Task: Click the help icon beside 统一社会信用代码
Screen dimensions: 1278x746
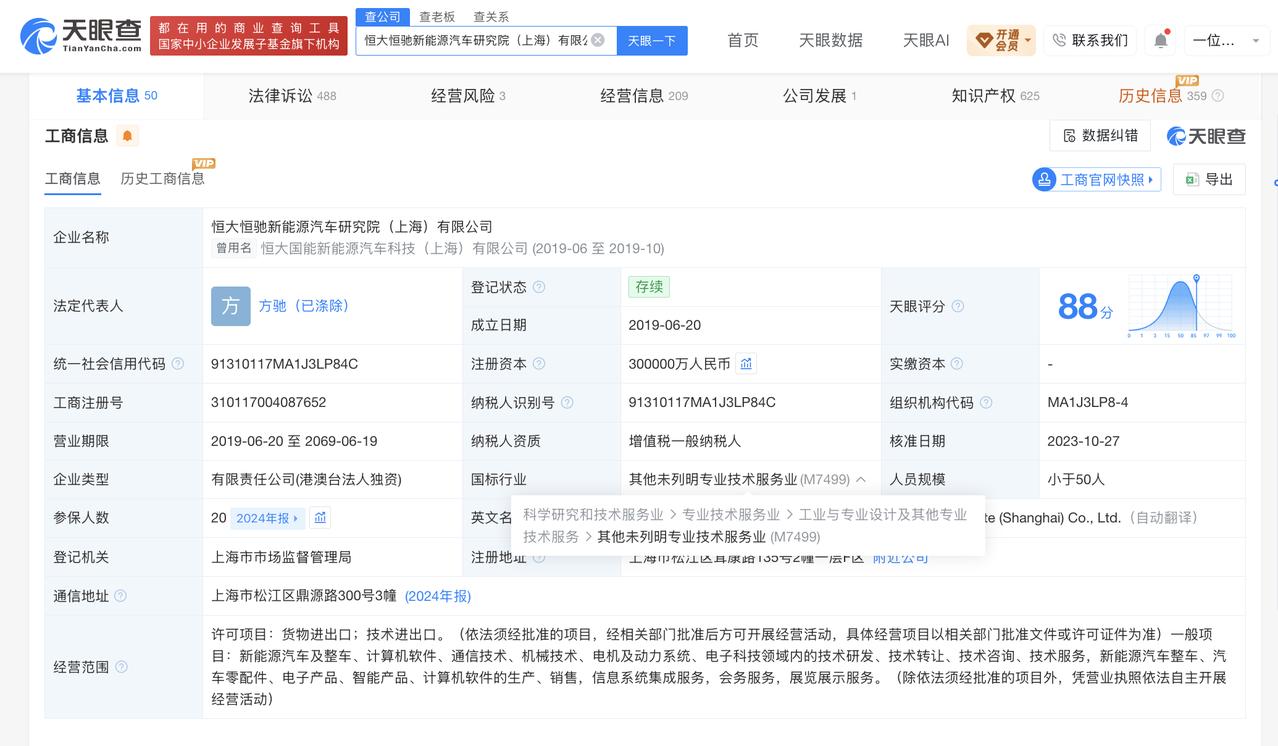Action: pyautogui.click(x=178, y=364)
